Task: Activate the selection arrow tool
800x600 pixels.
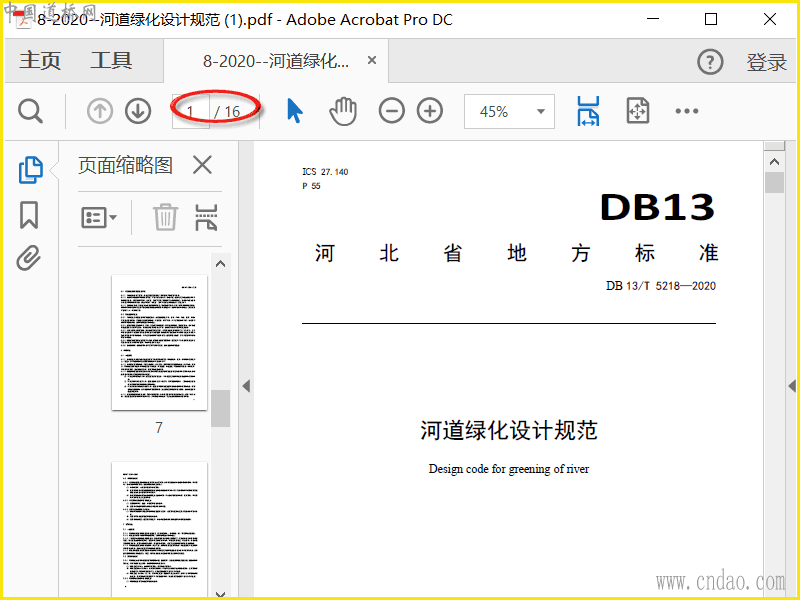Action: [x=295, y=111]
